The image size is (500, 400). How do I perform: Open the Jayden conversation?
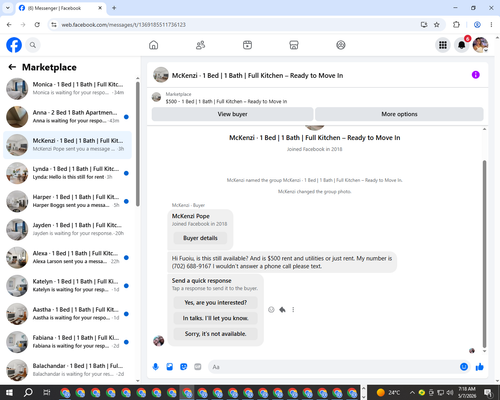[67, 229]
